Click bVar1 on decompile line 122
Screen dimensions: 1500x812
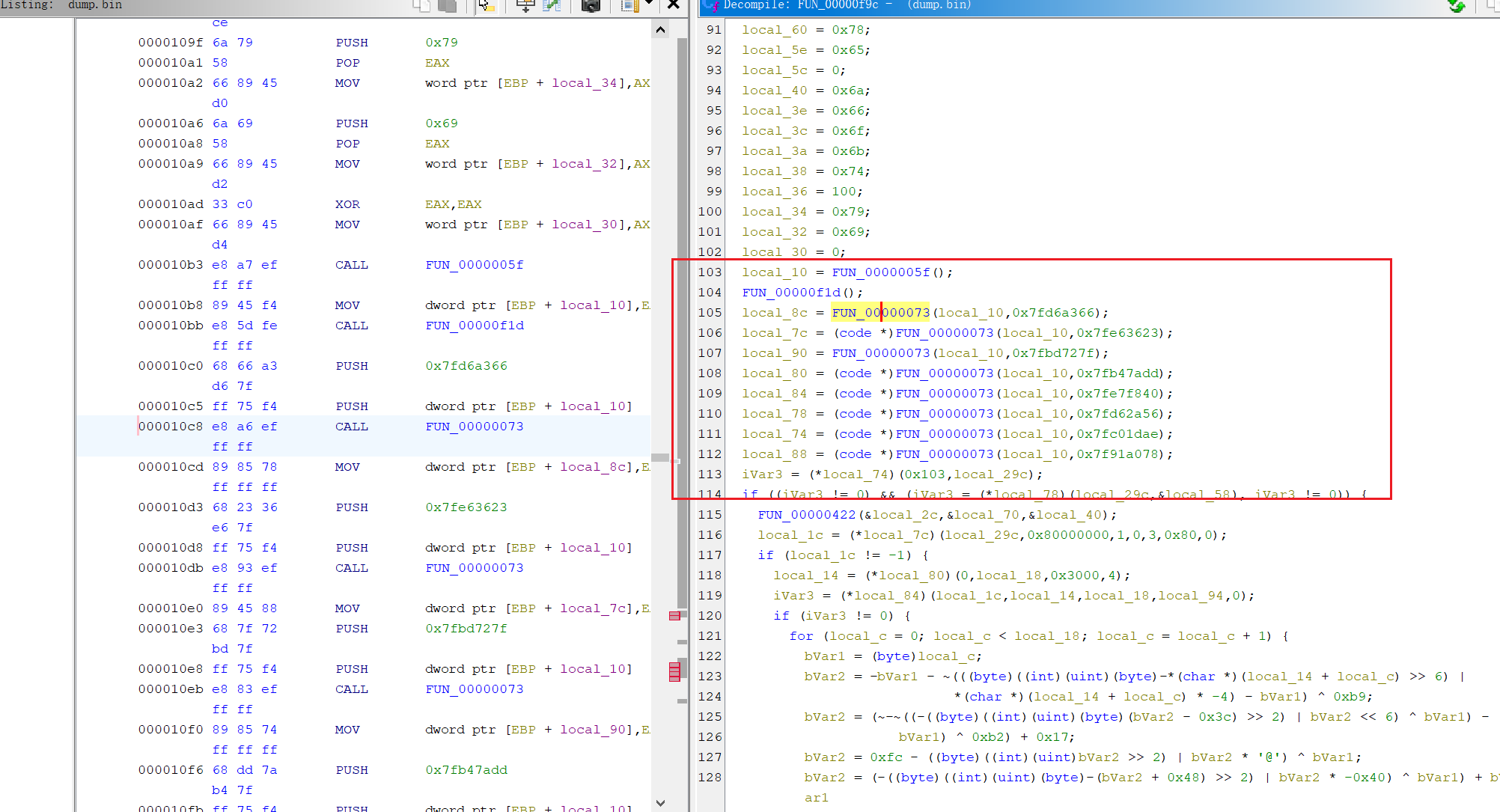824,656
